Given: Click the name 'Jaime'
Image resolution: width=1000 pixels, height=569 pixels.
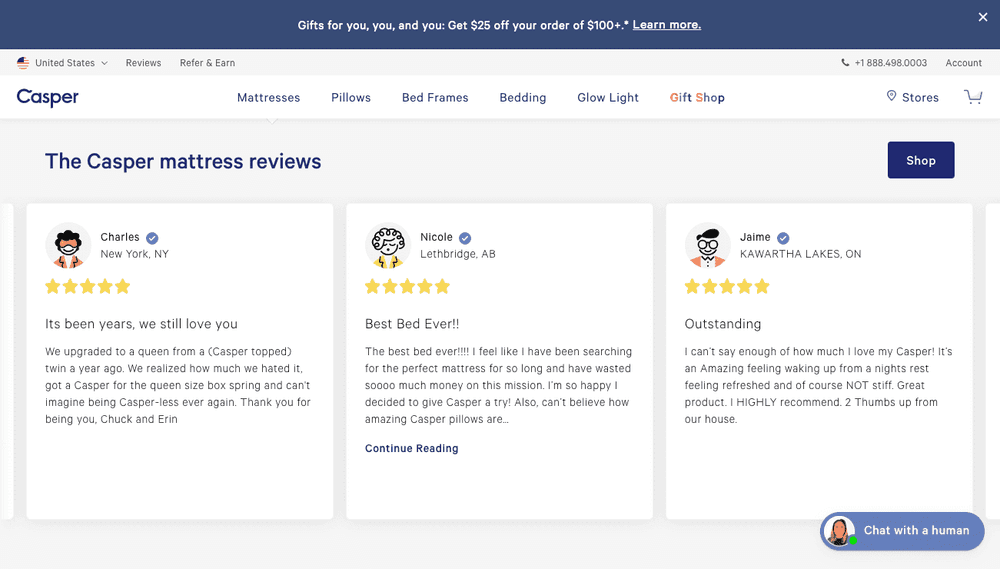Looking at the screenshot, I should pyautogui.click(x=755, y=237).
